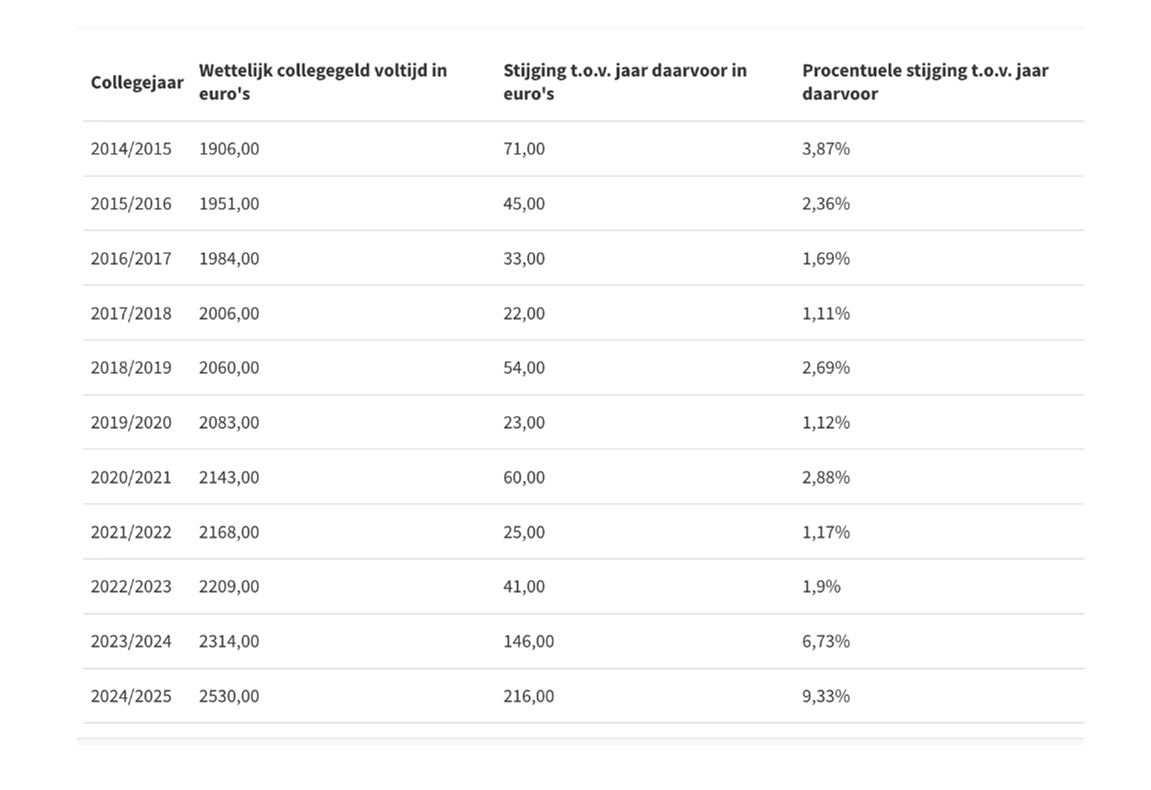Click the Stijging t.o.v. jaar daarvoor header

pos(625,81)
